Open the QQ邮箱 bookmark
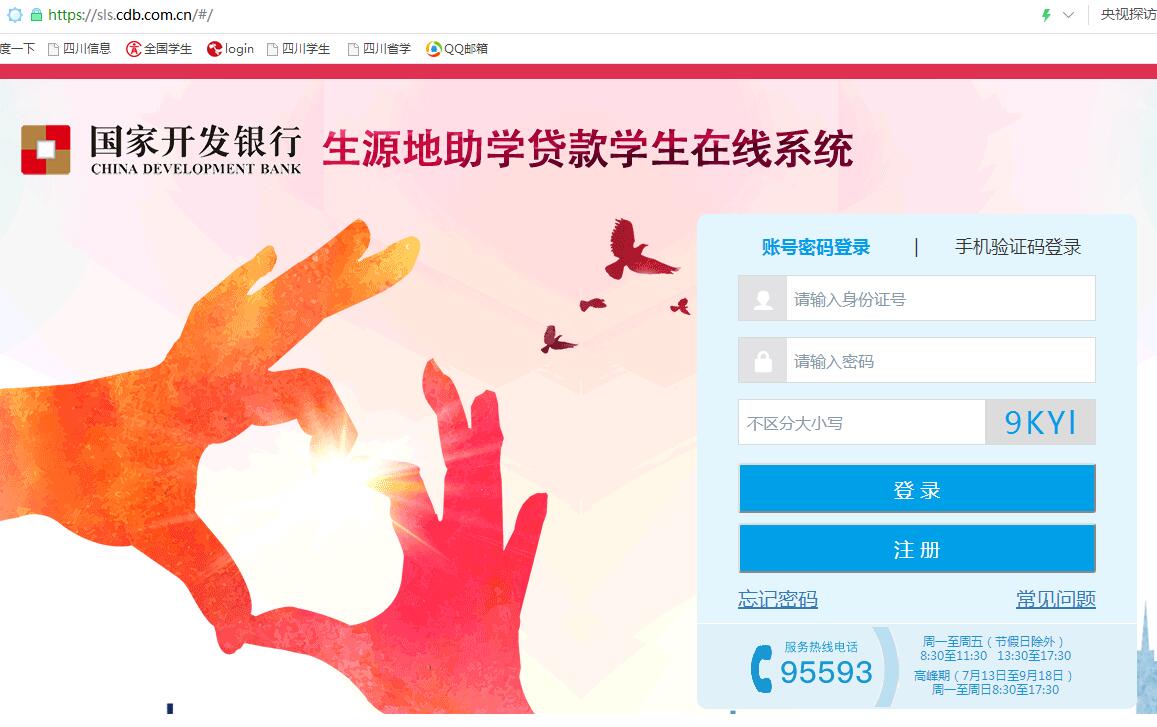This screenshot has width=1157, height=727. pos(457,49)
